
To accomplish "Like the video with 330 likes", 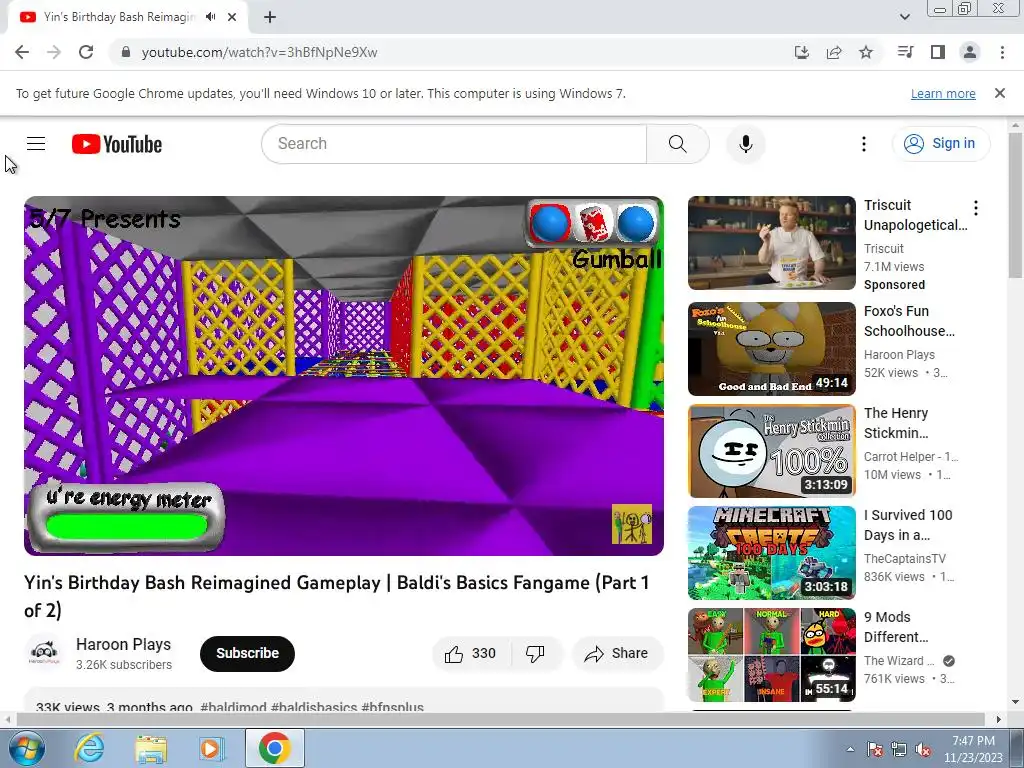I will point(470,653).
